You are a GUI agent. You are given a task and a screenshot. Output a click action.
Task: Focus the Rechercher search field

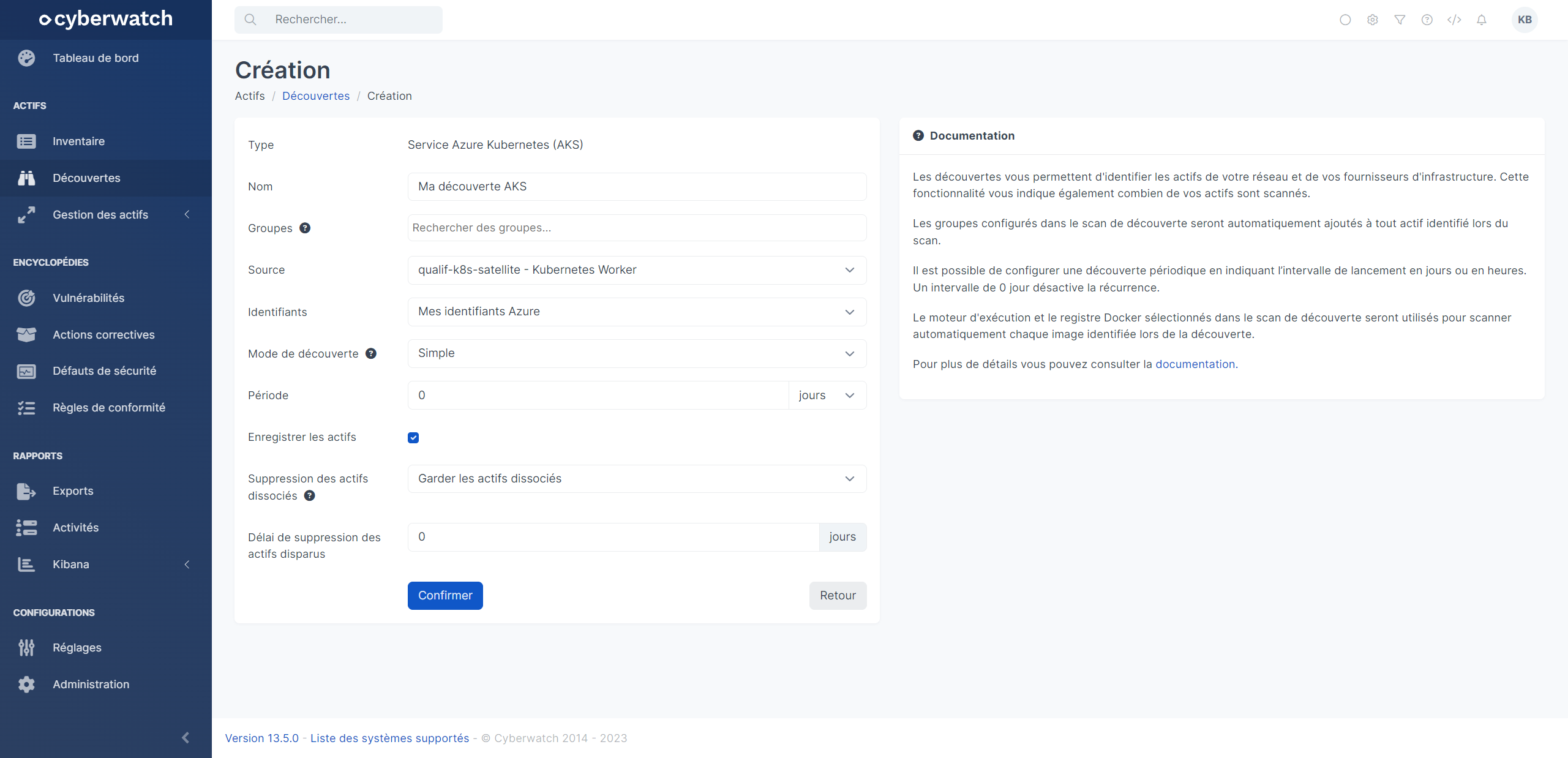pos(339,20)
